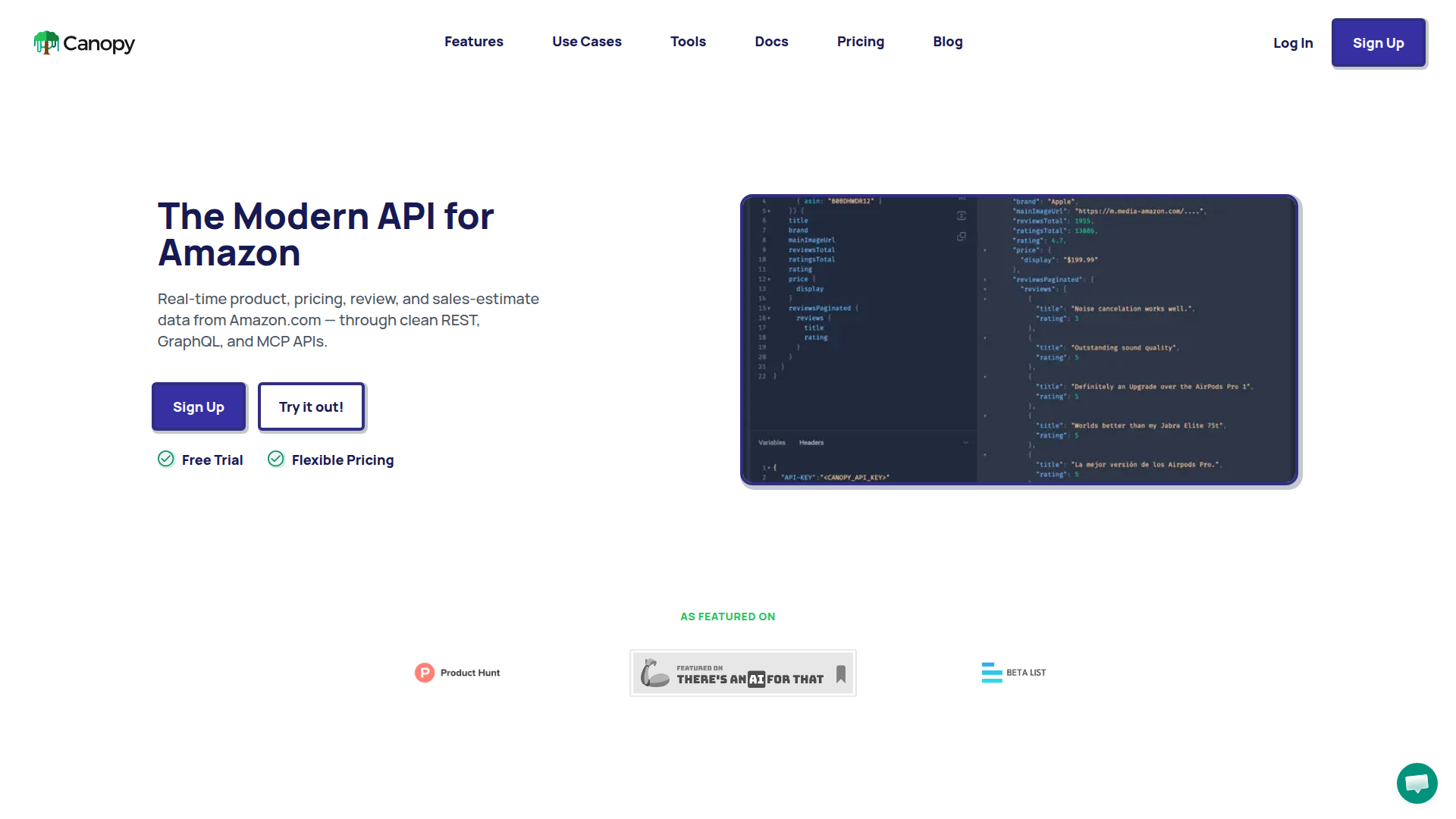
Task: Click the Free Trial text
Action: click(x=212, y=460)
